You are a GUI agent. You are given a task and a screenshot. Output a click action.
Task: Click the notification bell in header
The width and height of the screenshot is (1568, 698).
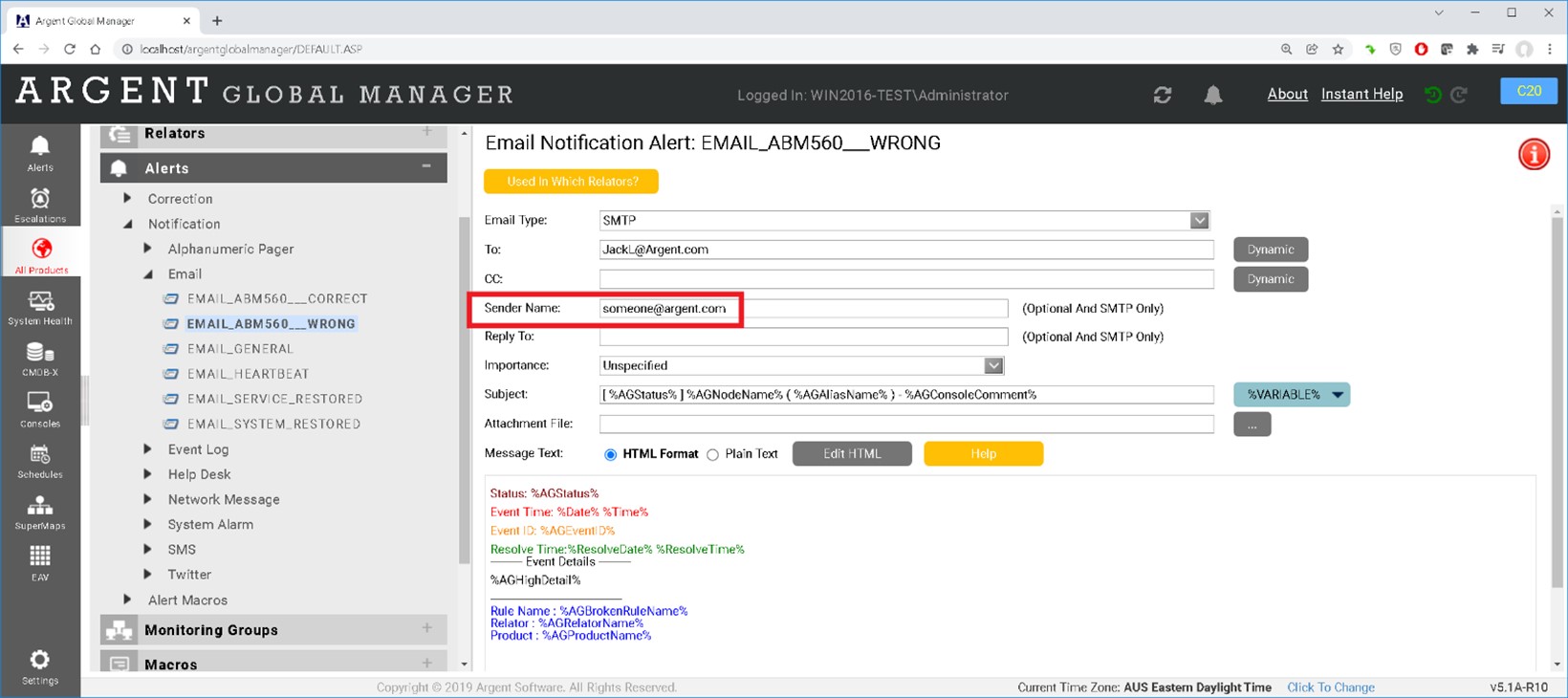click(1212, 95)
